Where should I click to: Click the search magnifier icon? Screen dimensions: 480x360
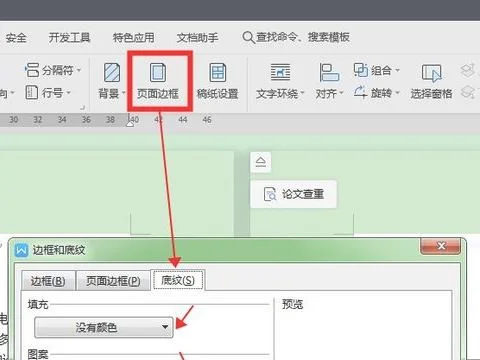[x=248, y=38]
